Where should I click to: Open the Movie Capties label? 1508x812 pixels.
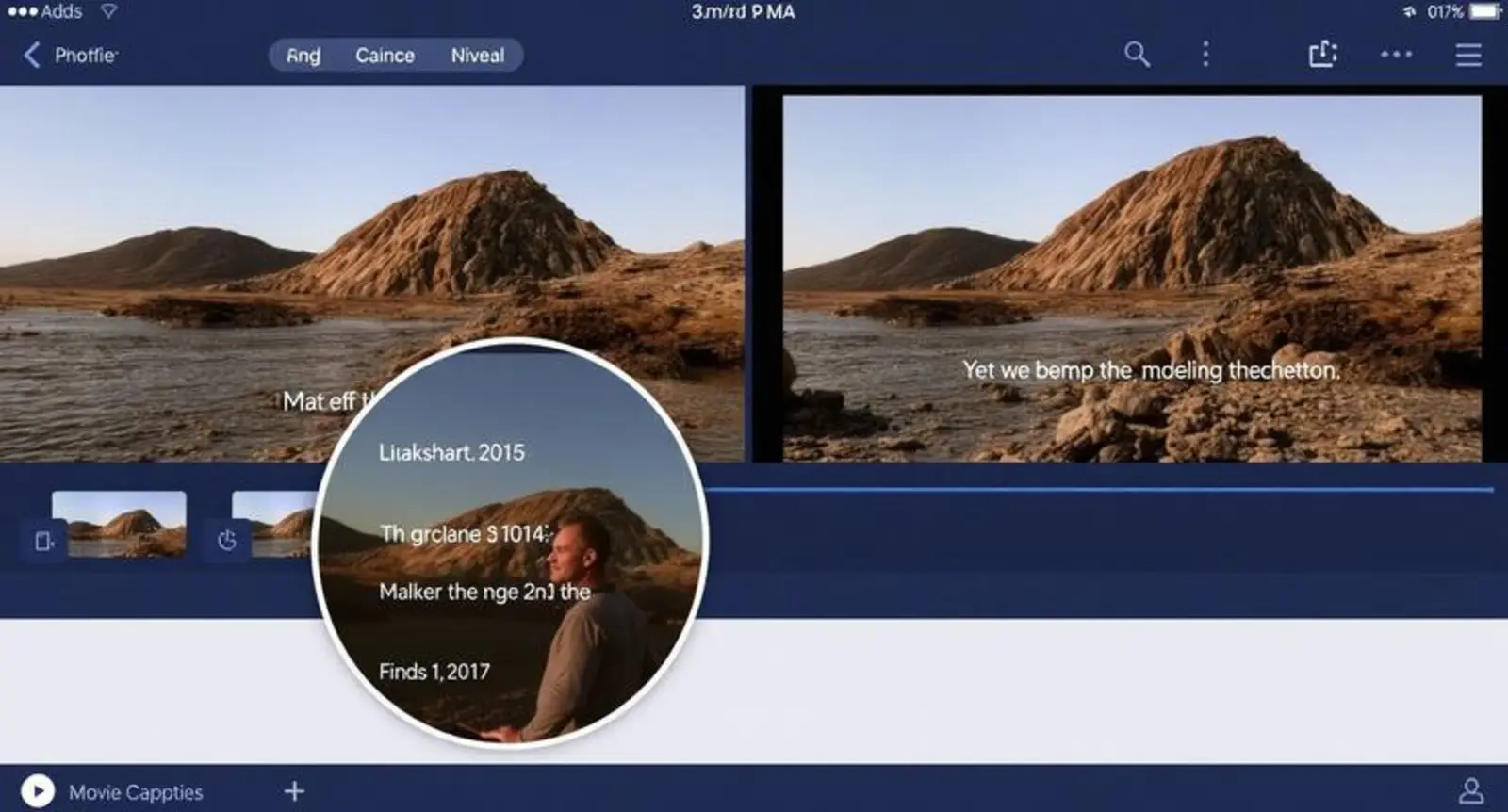[x=136, y=792]
